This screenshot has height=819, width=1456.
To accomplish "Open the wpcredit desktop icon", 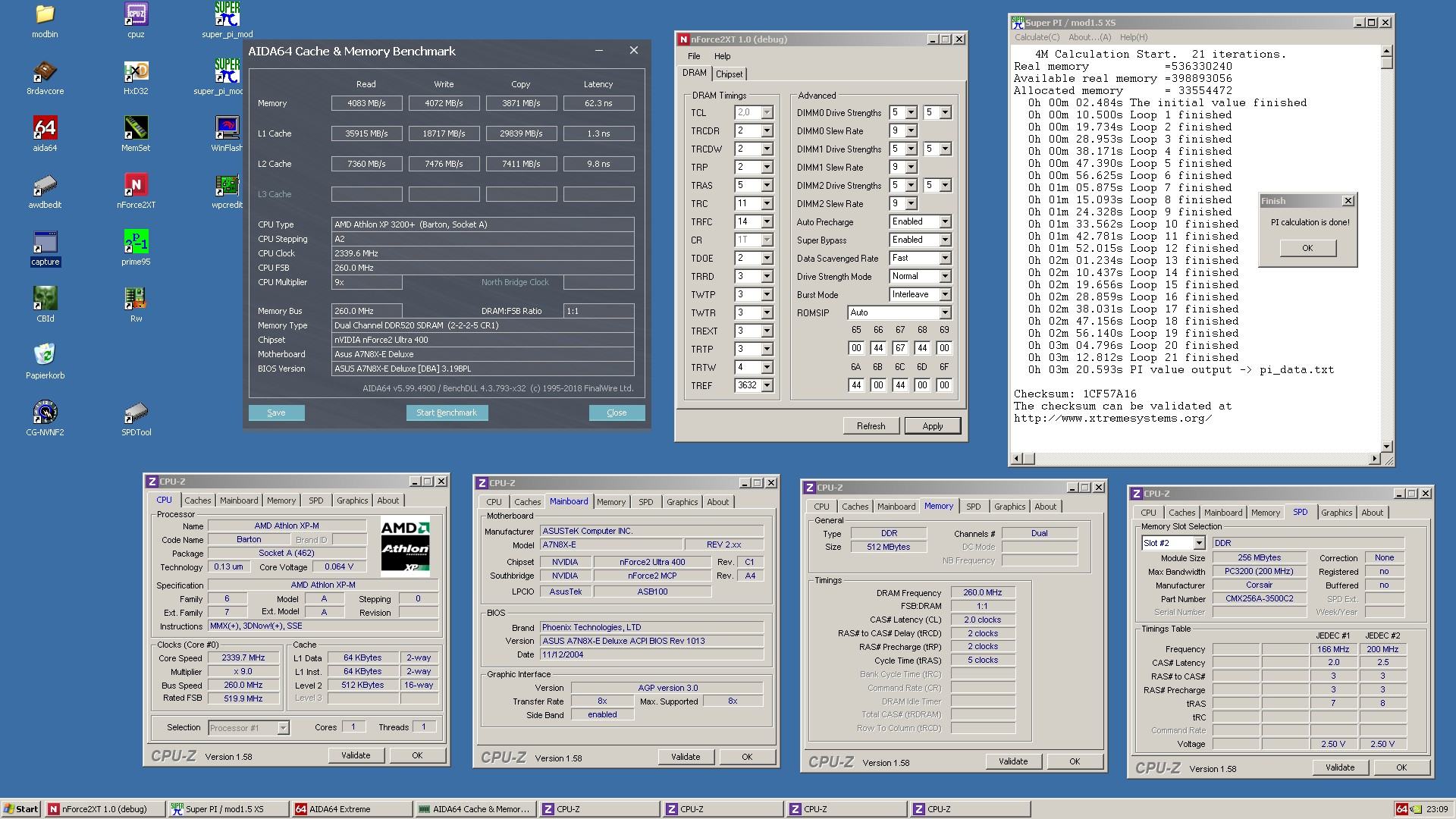I will click(x=227, y=191).
